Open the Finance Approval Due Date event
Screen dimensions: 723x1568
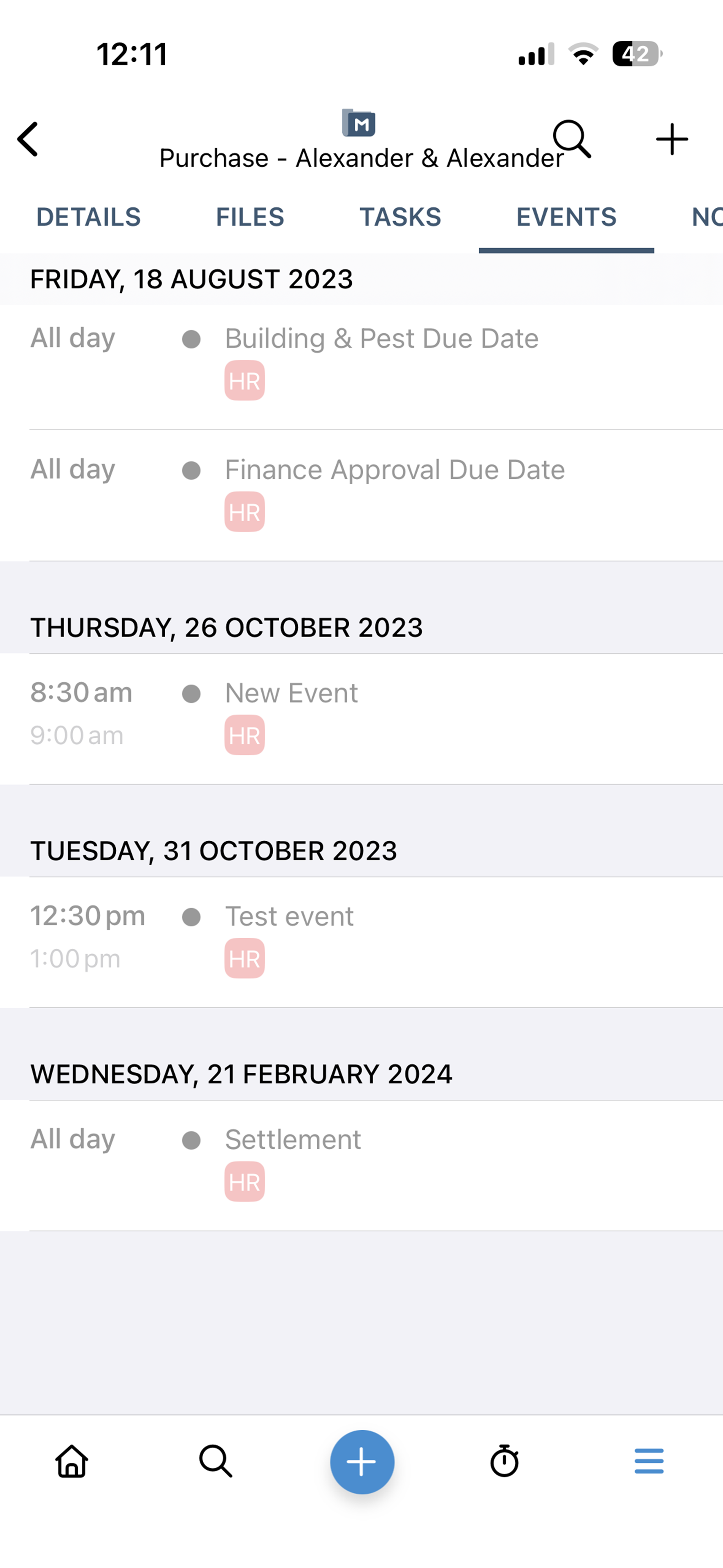click(394, 470)
